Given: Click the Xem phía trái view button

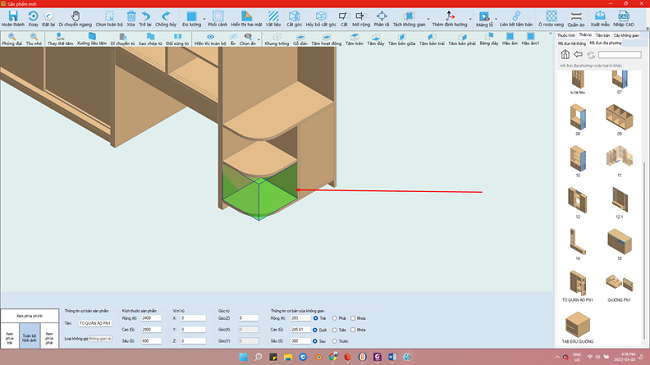Looking at the screenshot, I should point(10,336).
